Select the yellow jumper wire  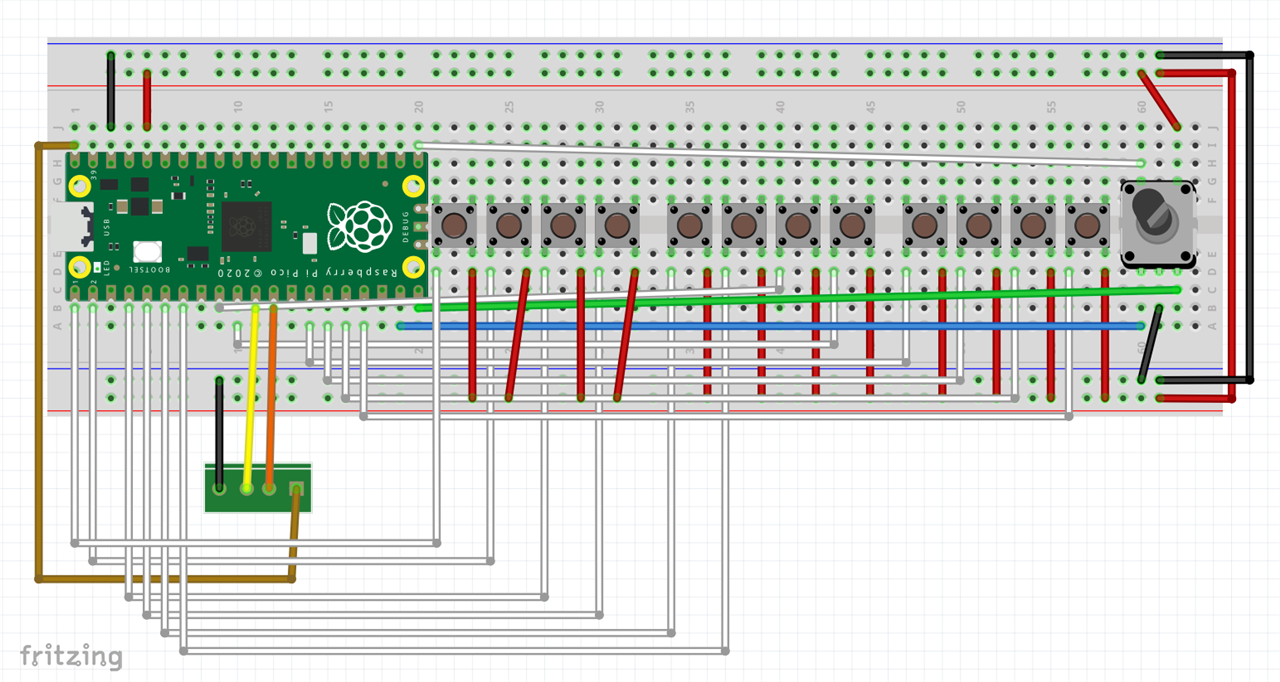coord(250,400)
